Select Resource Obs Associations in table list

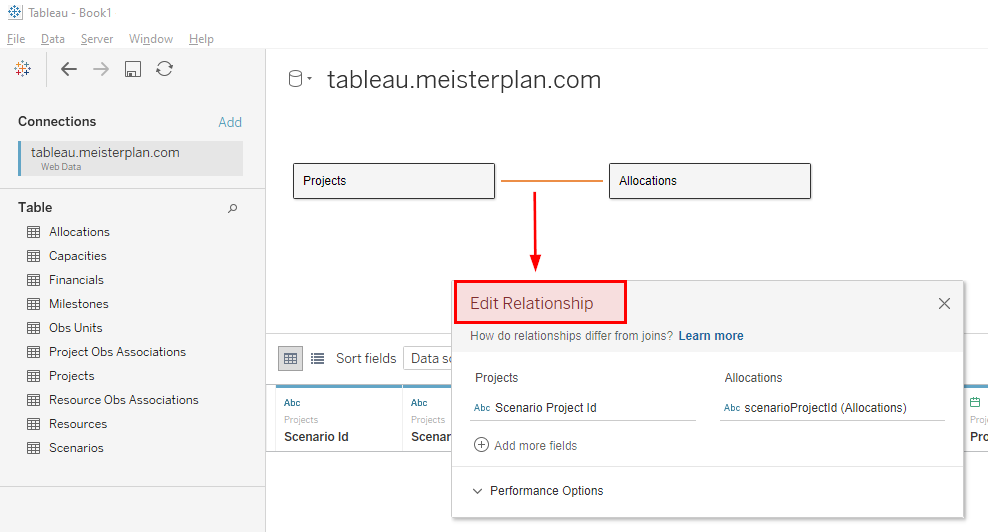(x=124, y=400)
